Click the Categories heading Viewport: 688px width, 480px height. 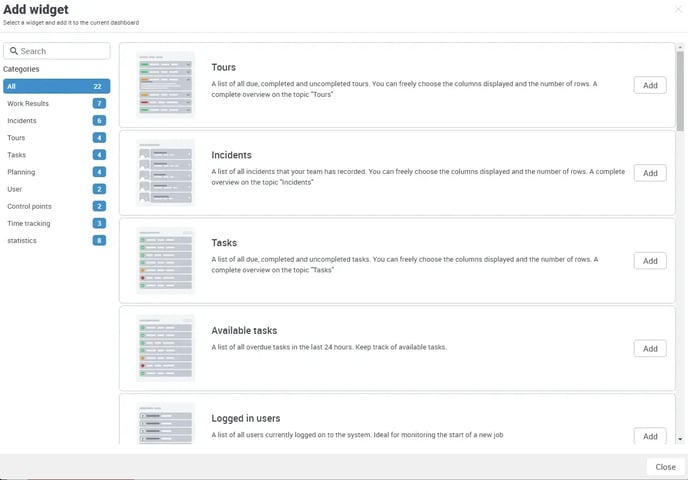click(x=21, y=69)
